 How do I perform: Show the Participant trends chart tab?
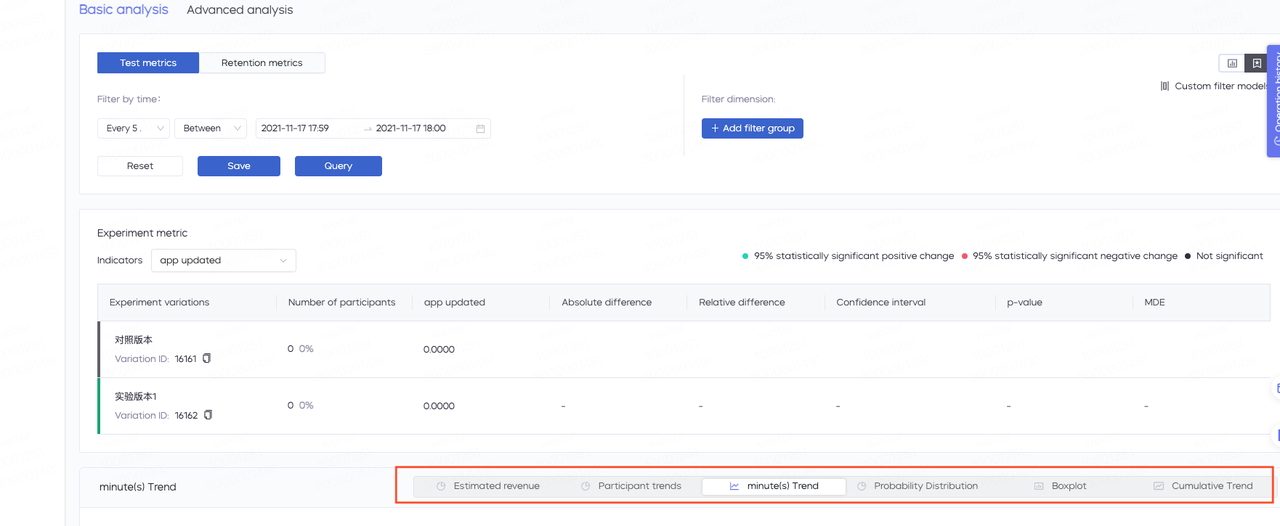pos(631,486)
